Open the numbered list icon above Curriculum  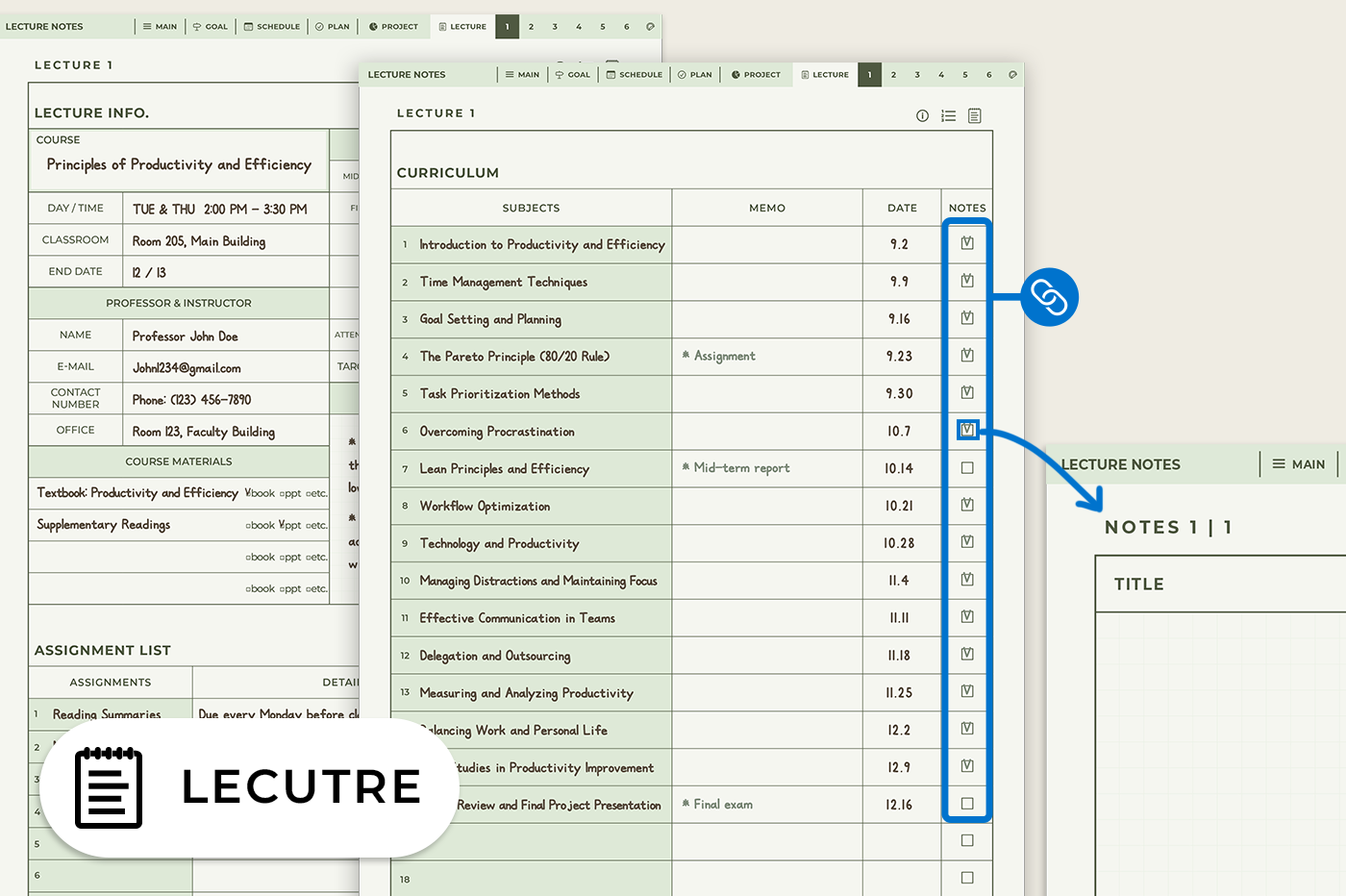(x=948, y=116)
